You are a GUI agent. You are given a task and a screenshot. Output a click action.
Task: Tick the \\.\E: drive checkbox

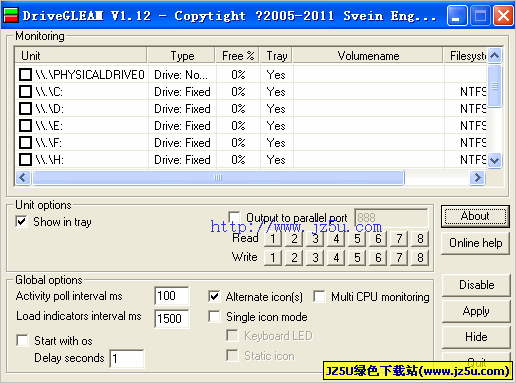(x=25, y=125)
